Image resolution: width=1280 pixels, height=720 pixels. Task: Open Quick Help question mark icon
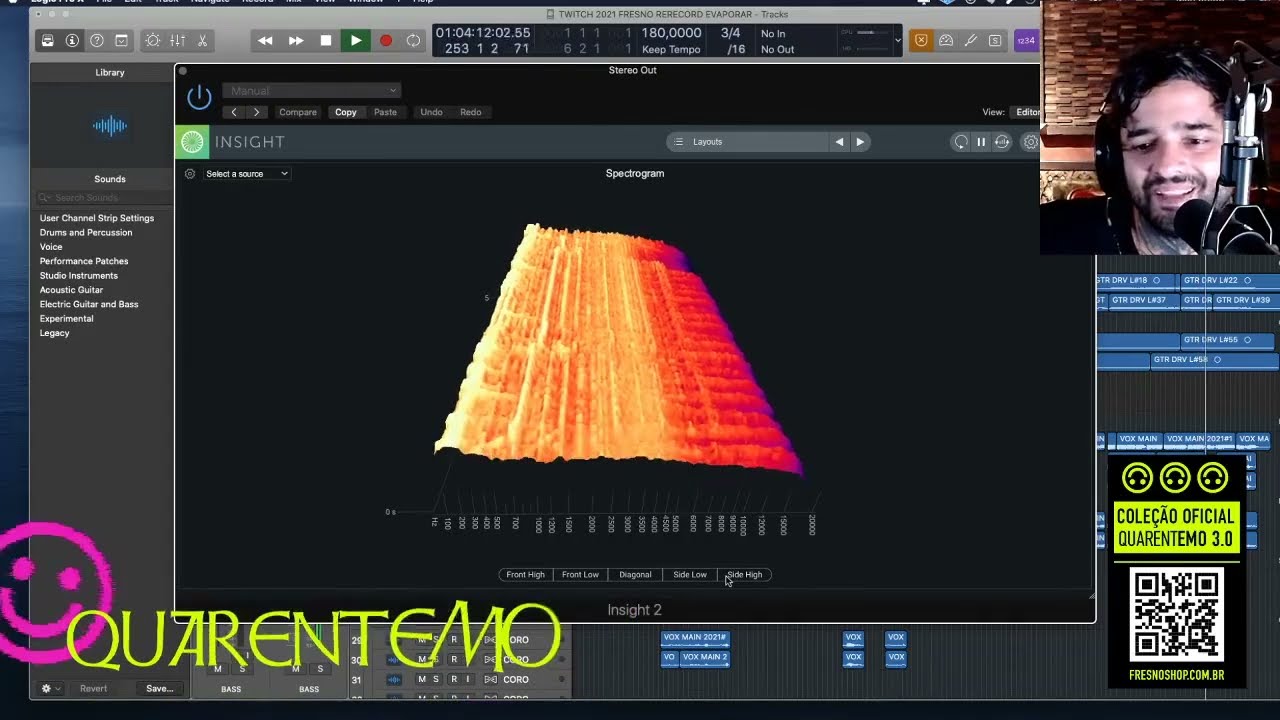(97, 41)
